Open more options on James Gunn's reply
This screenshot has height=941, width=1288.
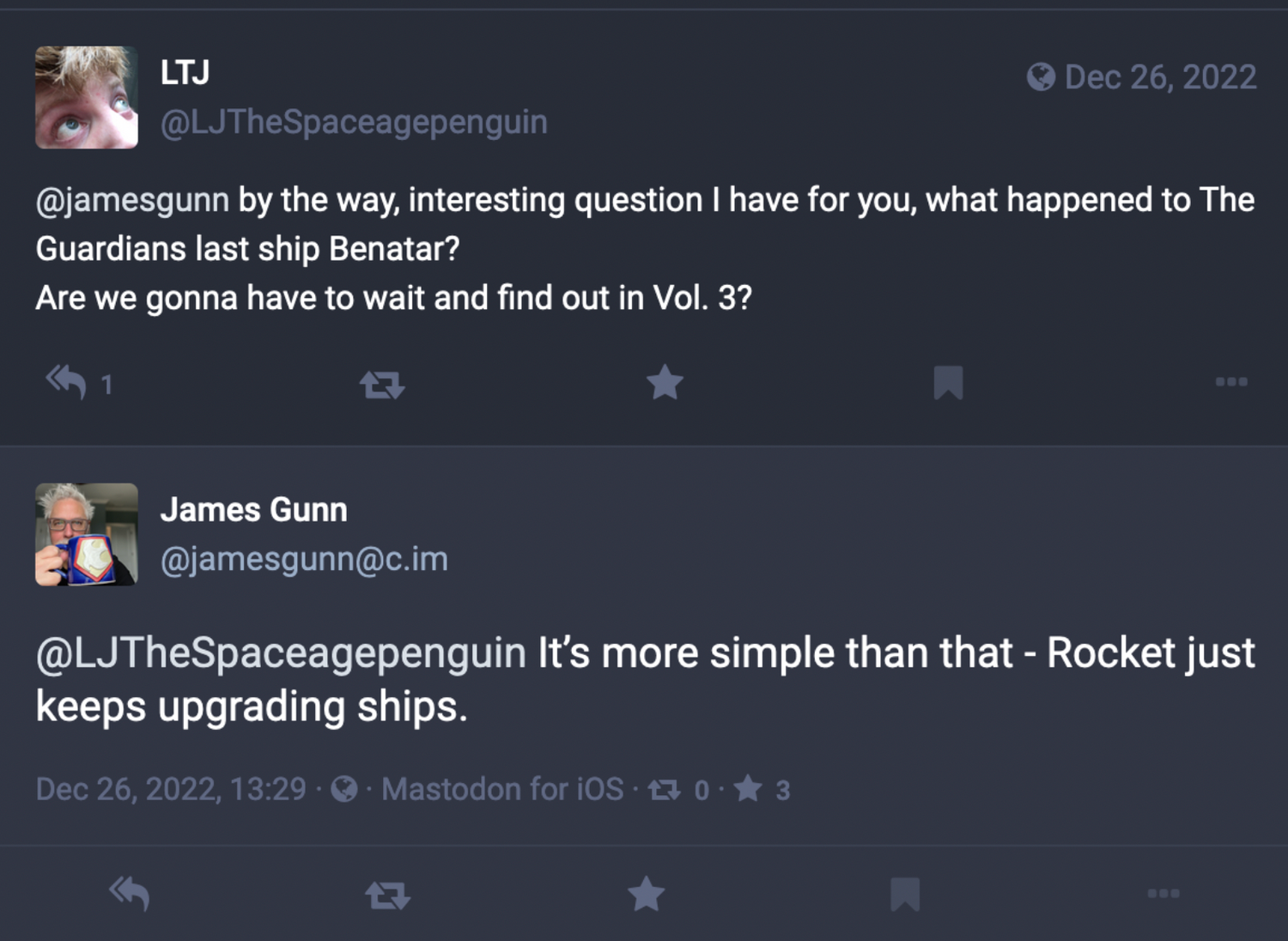[1163, 894]
